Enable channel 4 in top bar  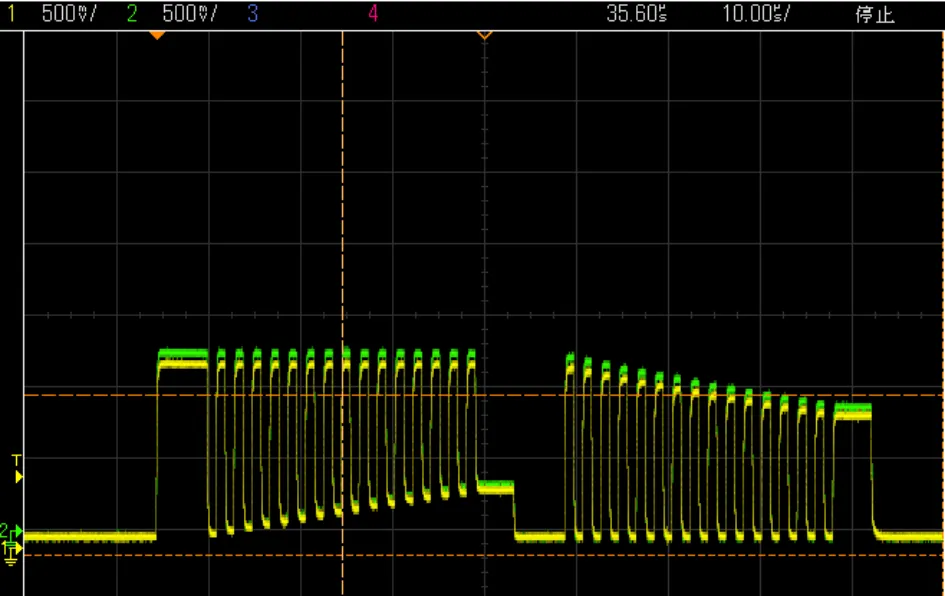373,14
